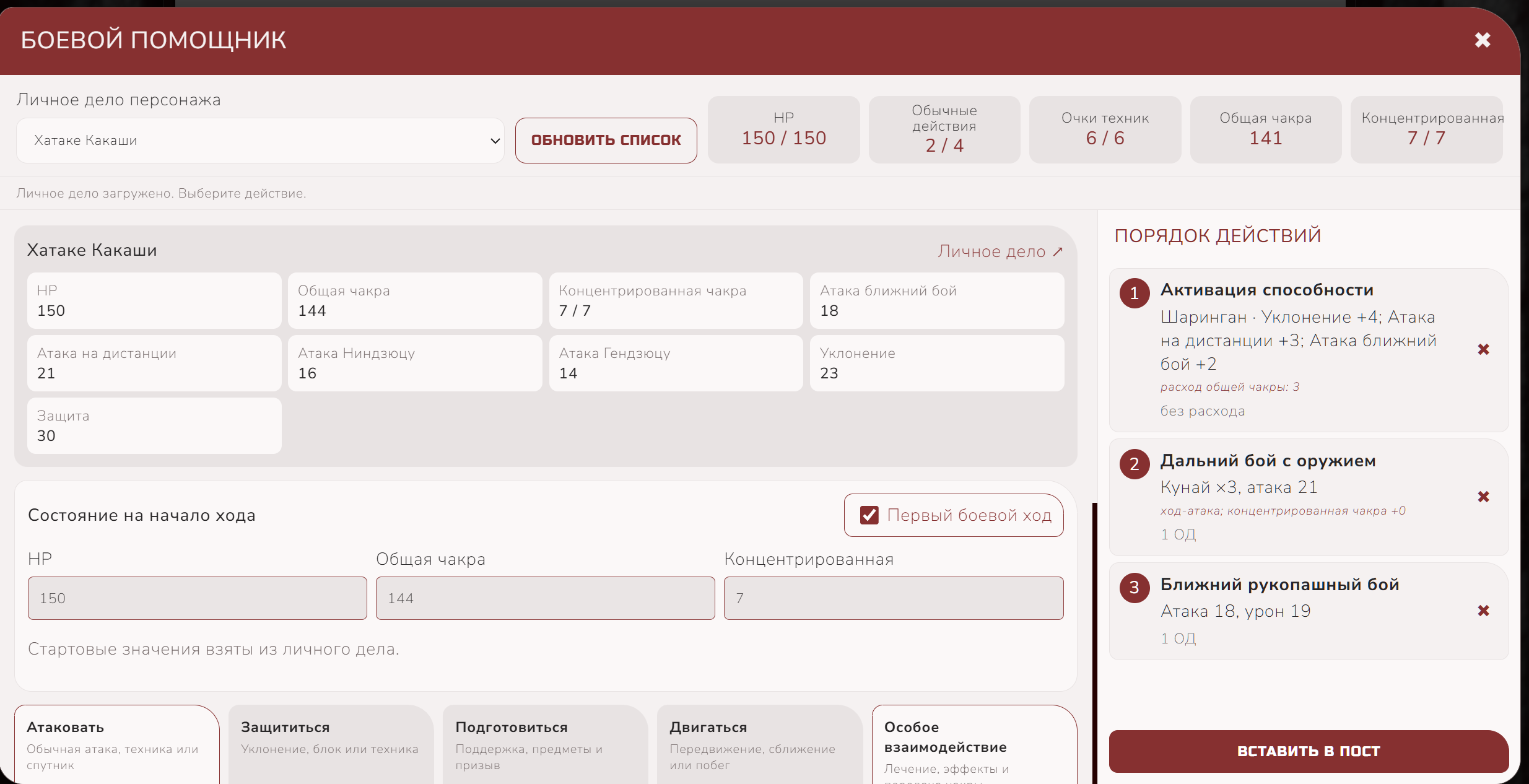Click the step 1 number badge
The width and height of the screenshot is (1529, 784).
(x=1135, y=293)
